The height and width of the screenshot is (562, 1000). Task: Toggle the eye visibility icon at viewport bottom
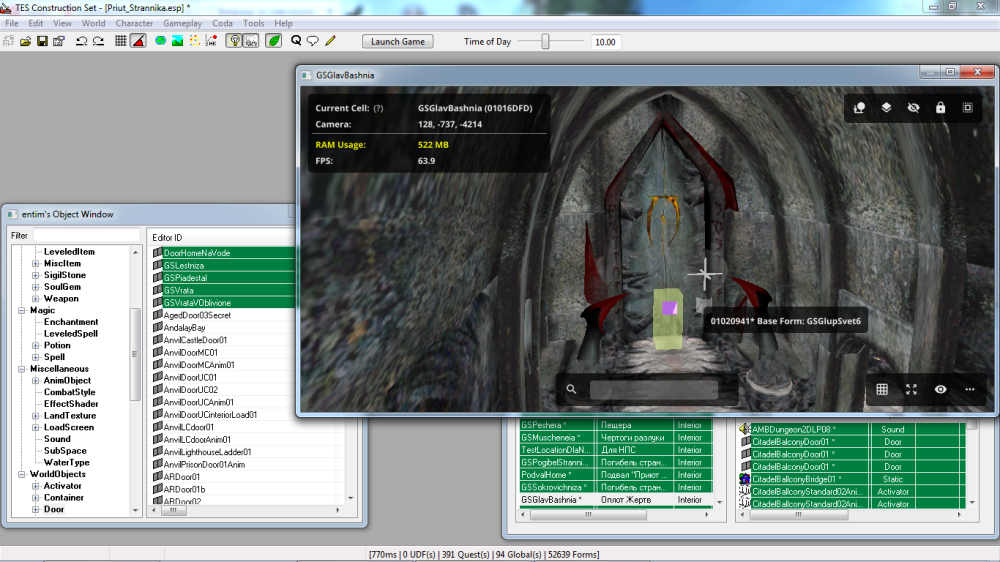coord(941,389)
